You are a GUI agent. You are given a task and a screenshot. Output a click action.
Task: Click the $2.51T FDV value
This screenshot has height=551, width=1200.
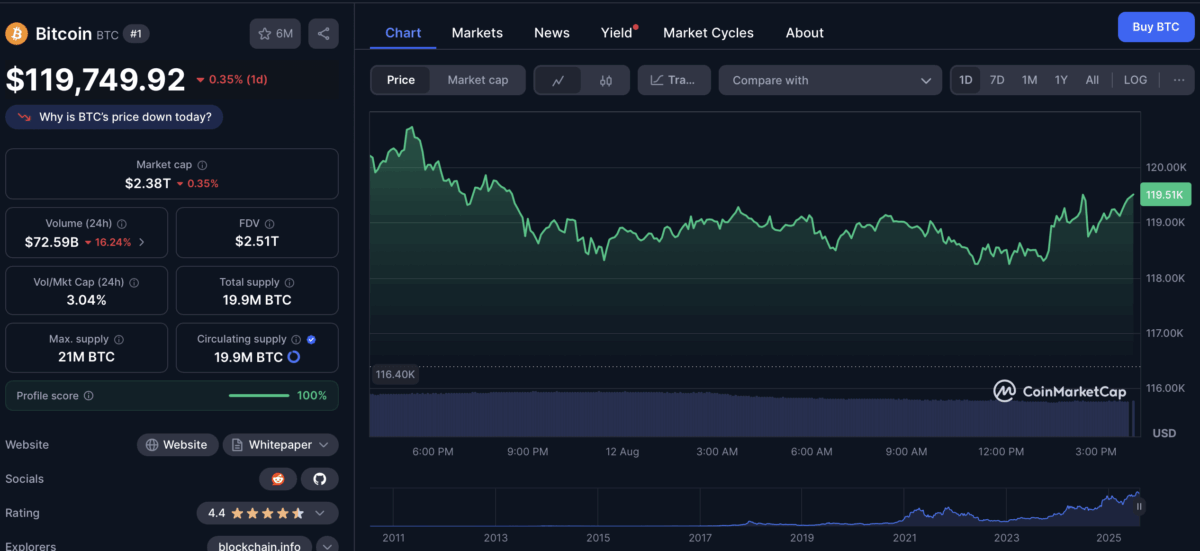point(257,242)
